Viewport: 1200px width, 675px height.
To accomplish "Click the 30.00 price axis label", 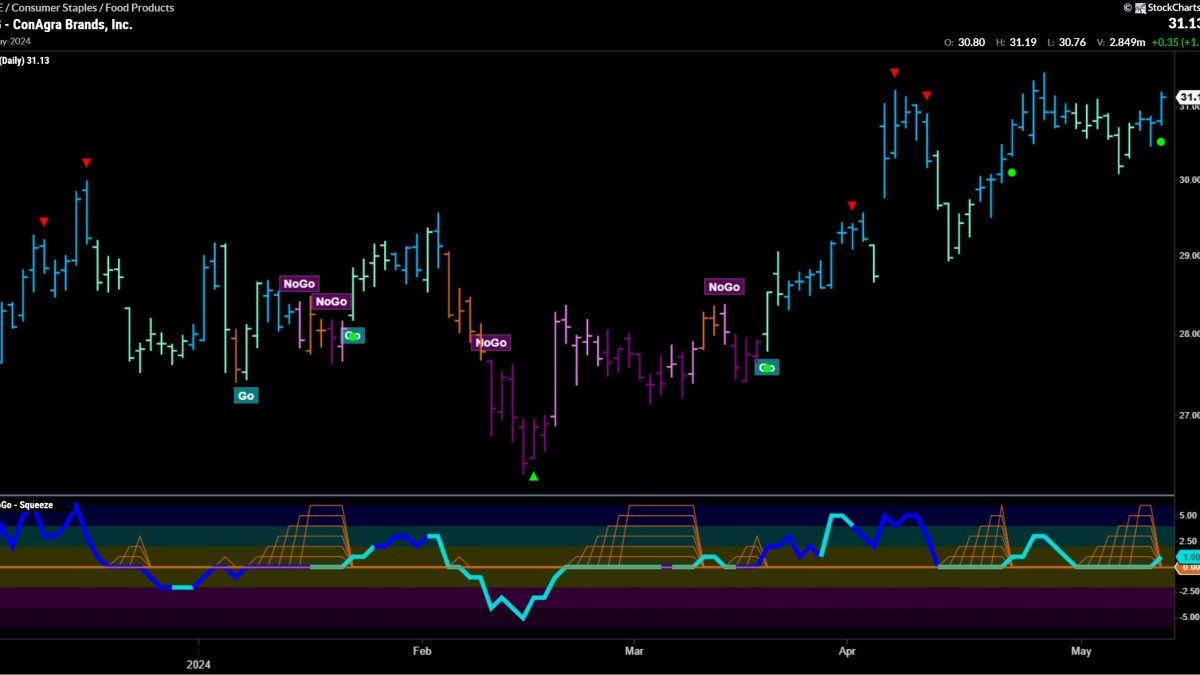I will pos(1189,180).
